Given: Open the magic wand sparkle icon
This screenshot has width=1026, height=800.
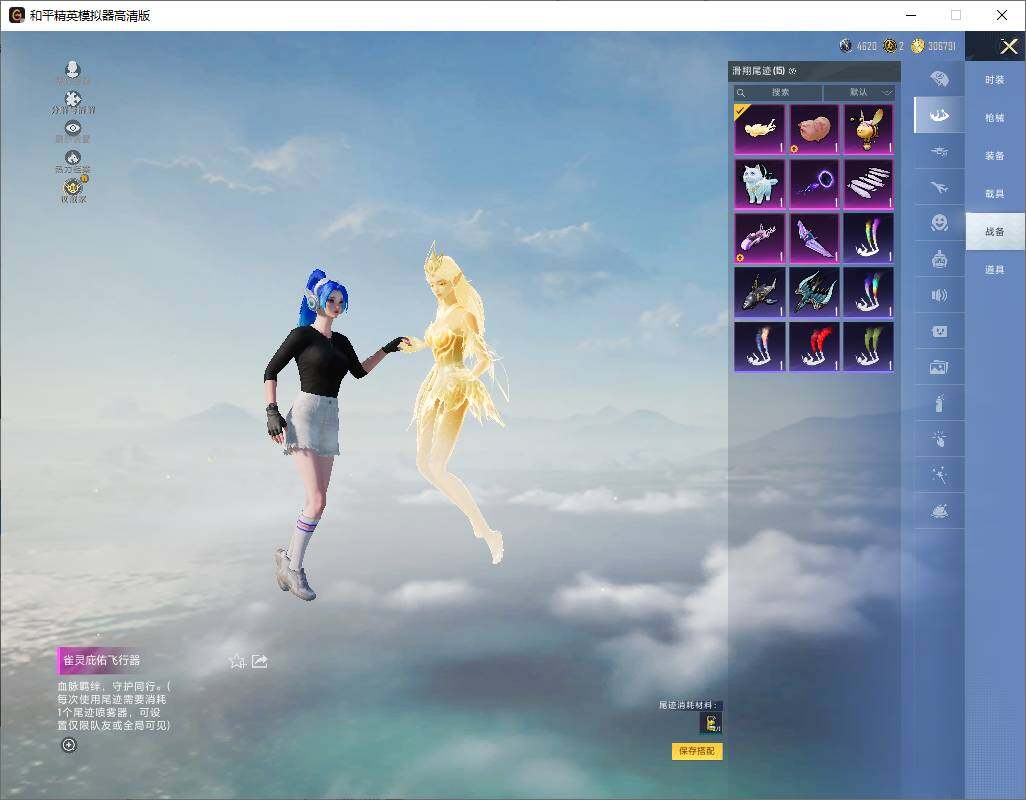Looking at the screenshot, I should (940, 475).
